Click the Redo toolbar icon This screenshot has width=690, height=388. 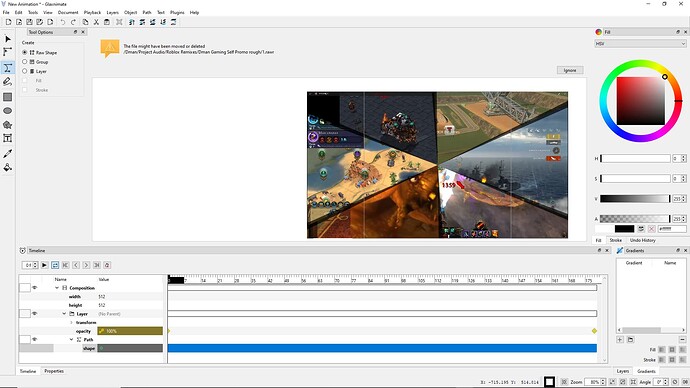point(73,22)
